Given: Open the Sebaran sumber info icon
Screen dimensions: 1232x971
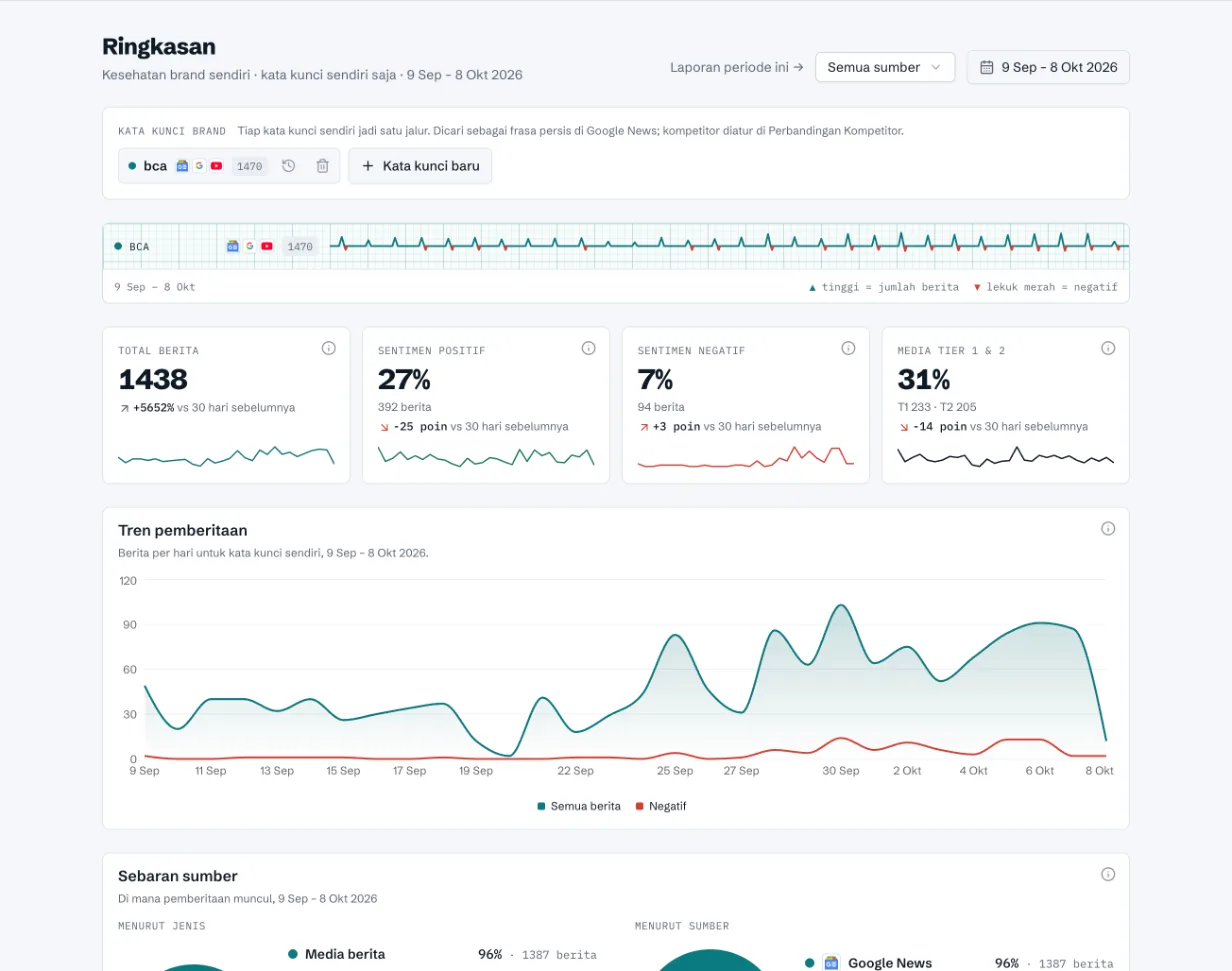Looking at the screenshot, I should point(1108,874).
